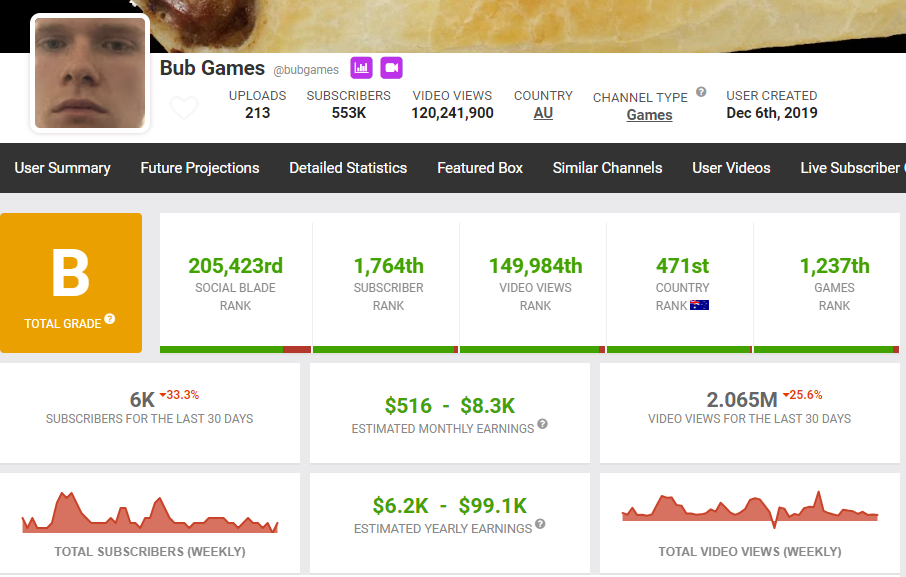Click the 149,984th video views rank

pos(536,266)
